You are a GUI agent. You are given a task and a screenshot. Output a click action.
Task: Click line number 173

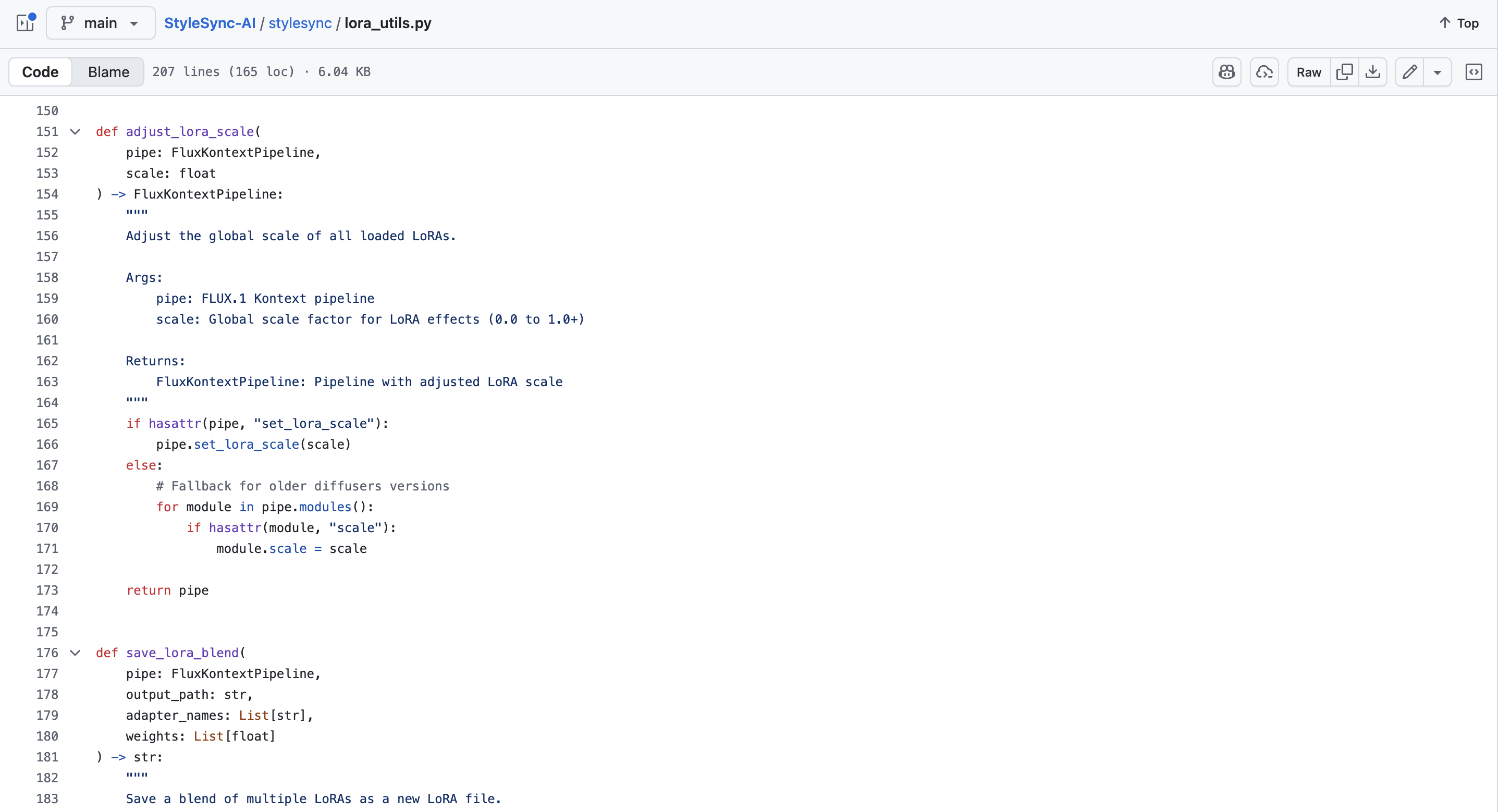(x=47, y=589)
